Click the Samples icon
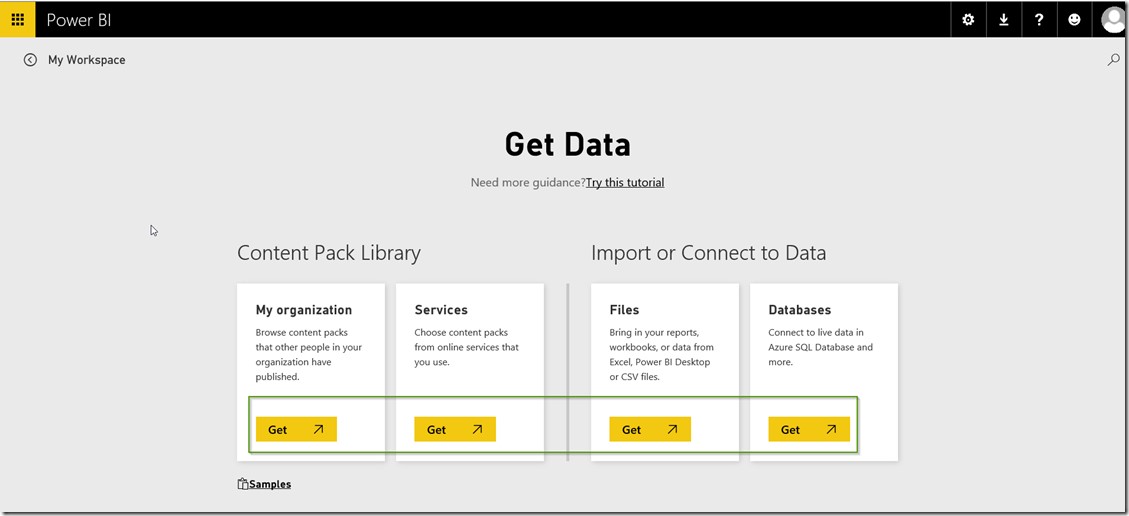This screenshot has height=516, width=1129. pyautogui.click(x=243, y=484)
